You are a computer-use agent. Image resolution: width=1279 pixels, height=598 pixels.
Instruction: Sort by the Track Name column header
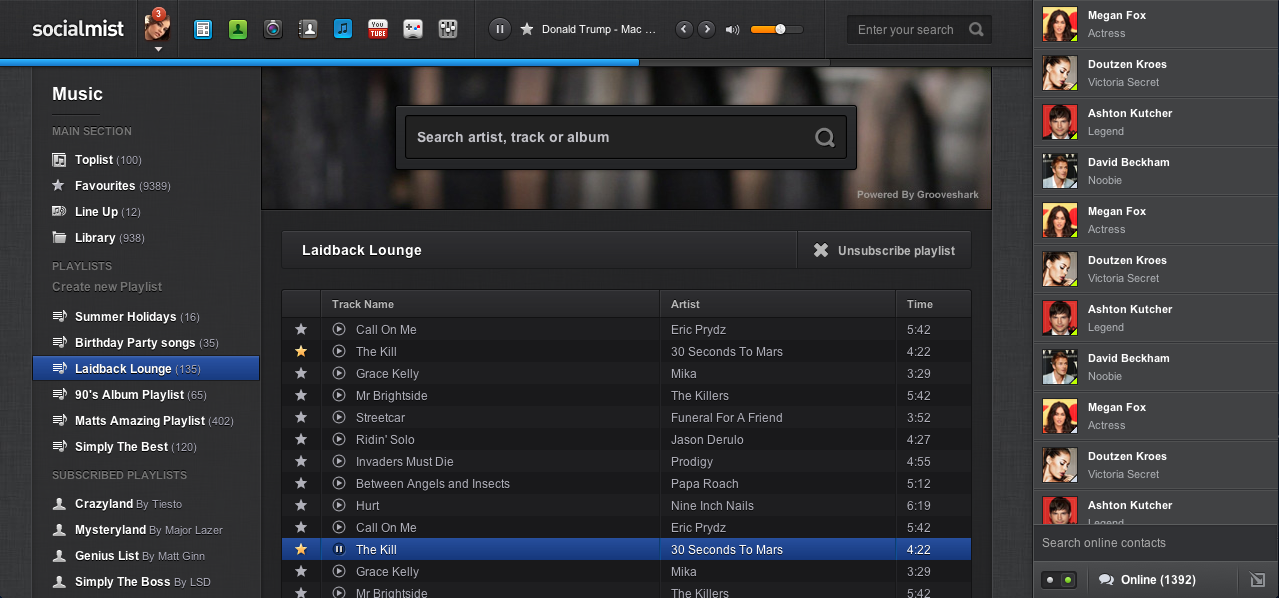point(490,304)
